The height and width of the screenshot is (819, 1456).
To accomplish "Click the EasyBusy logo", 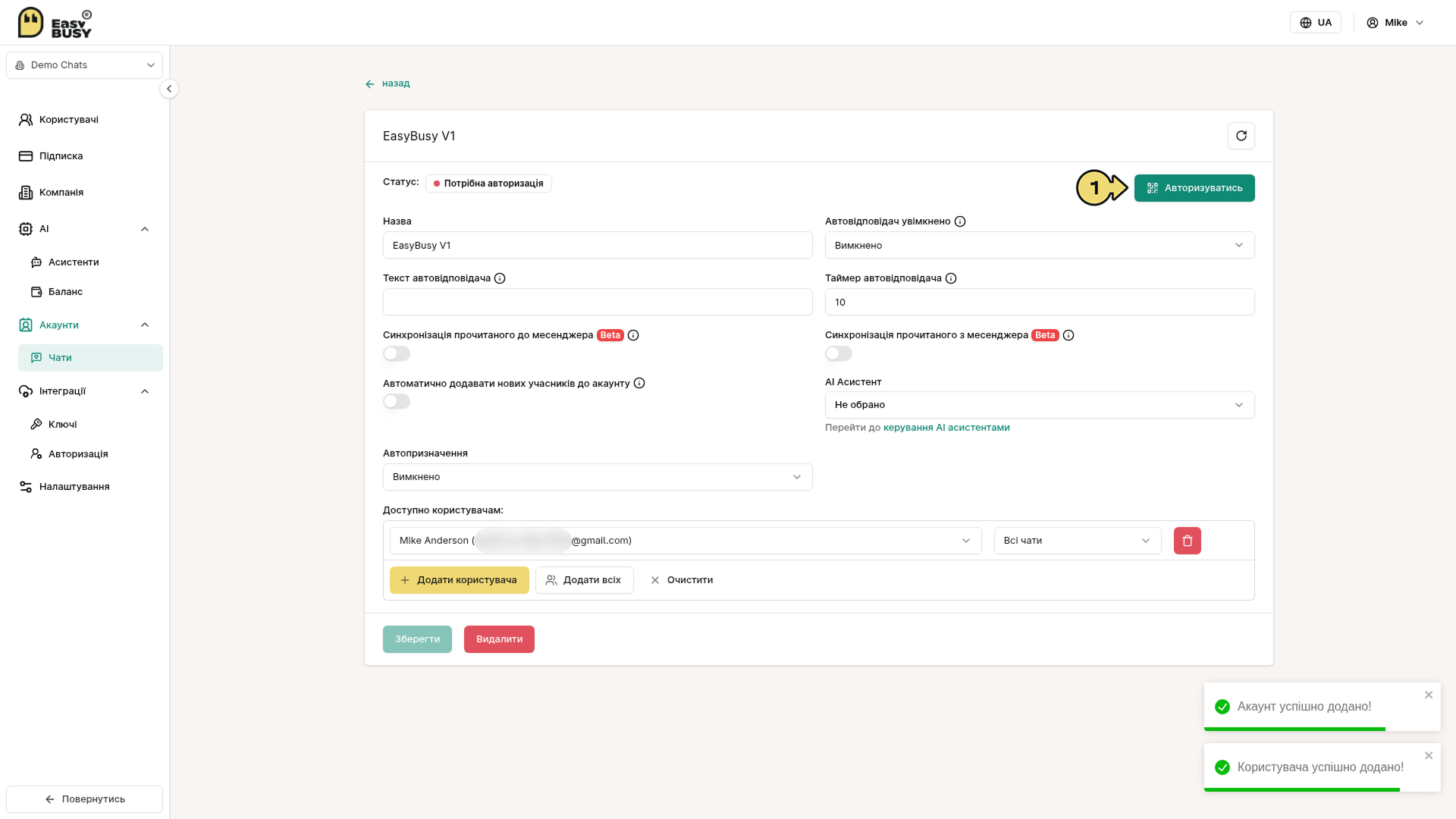I will [x=55, y=23].
